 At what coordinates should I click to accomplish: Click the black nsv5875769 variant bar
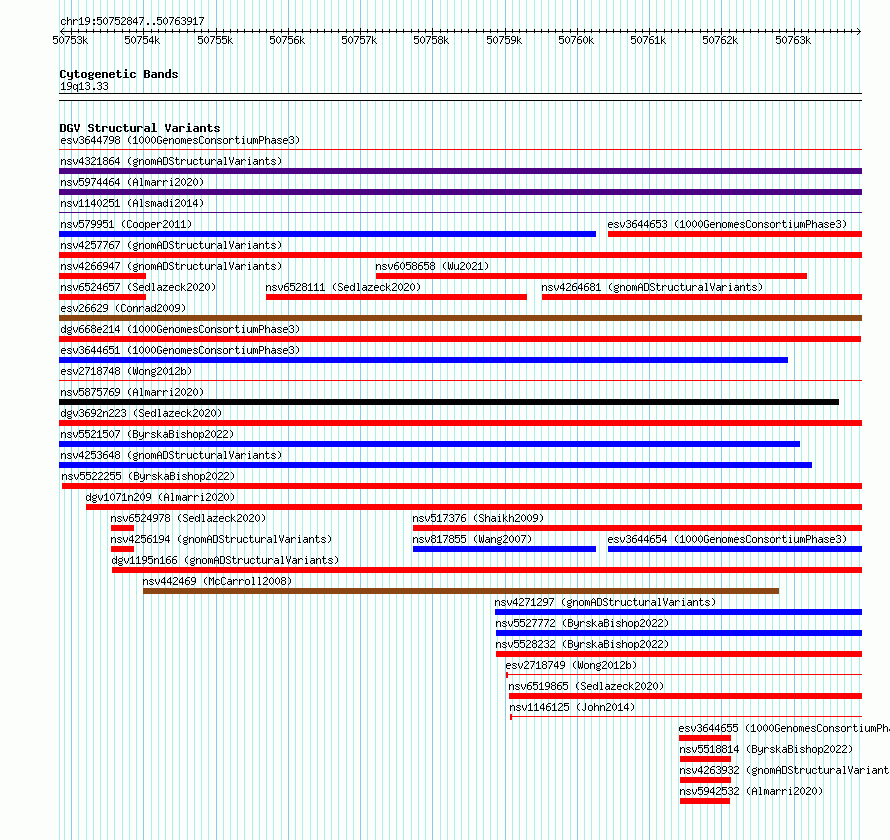(449, 402)
